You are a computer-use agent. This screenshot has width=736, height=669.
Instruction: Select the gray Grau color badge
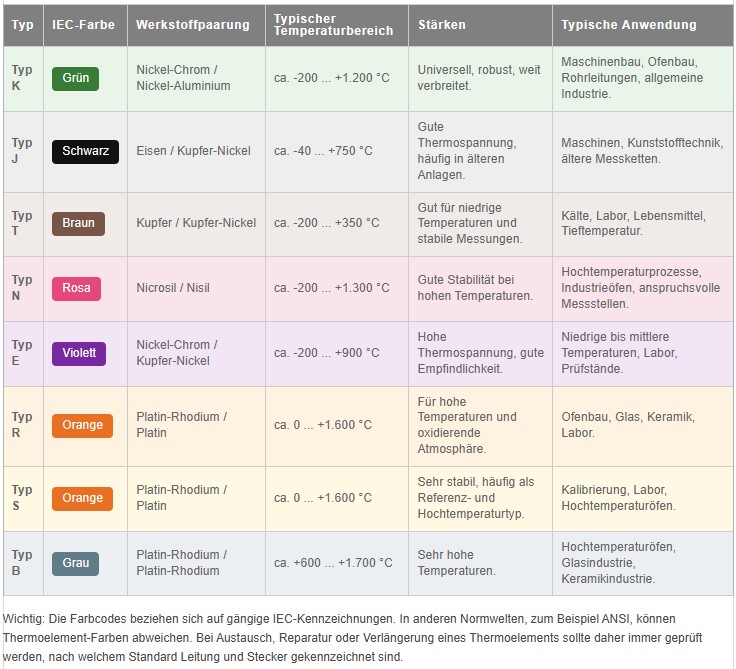(75, 563)
